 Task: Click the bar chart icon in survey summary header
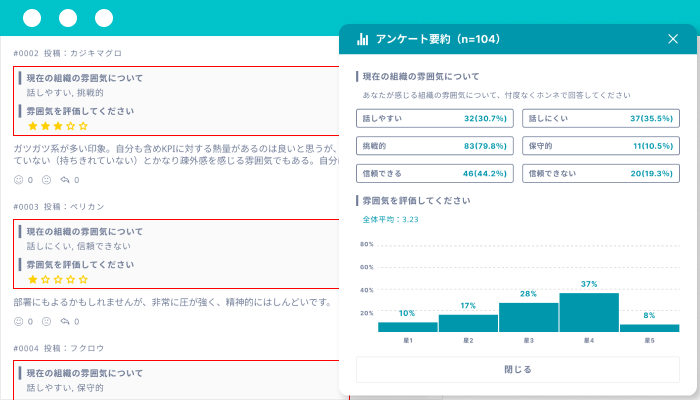[363, 39]
